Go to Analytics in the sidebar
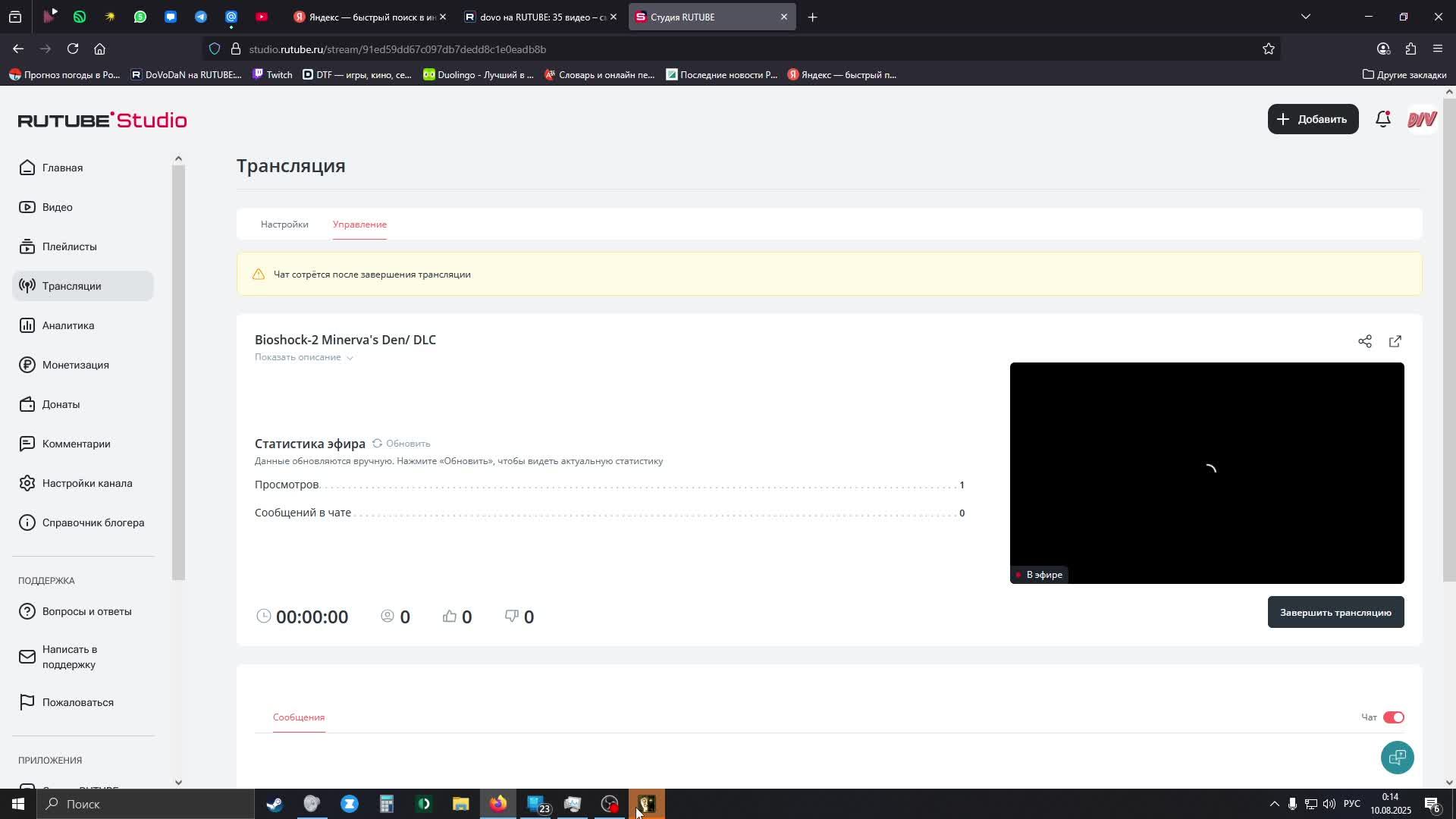The height and width of the screenshot is (819, 1456). (67, 325)
